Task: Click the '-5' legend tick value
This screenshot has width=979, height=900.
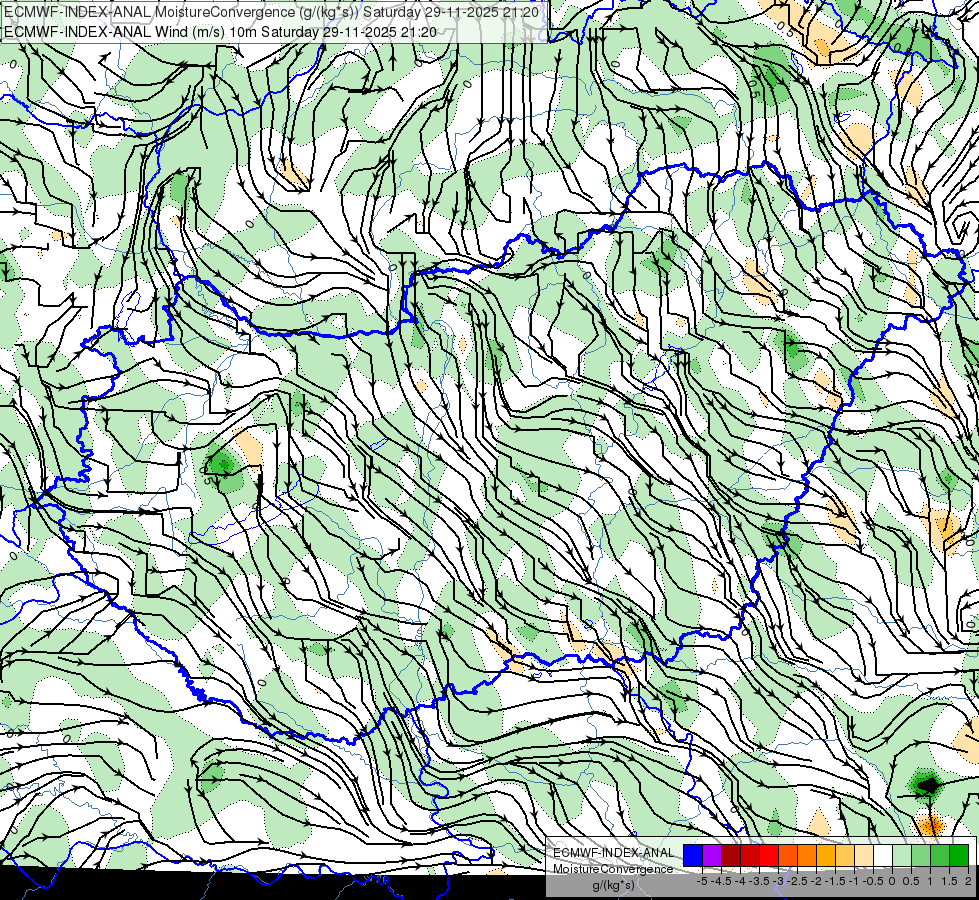Action: pyautogui.click(x=702, y=881)
